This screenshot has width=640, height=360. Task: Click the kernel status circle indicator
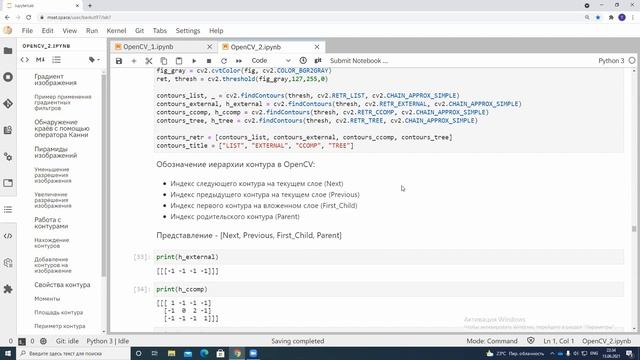coord(632,60)
